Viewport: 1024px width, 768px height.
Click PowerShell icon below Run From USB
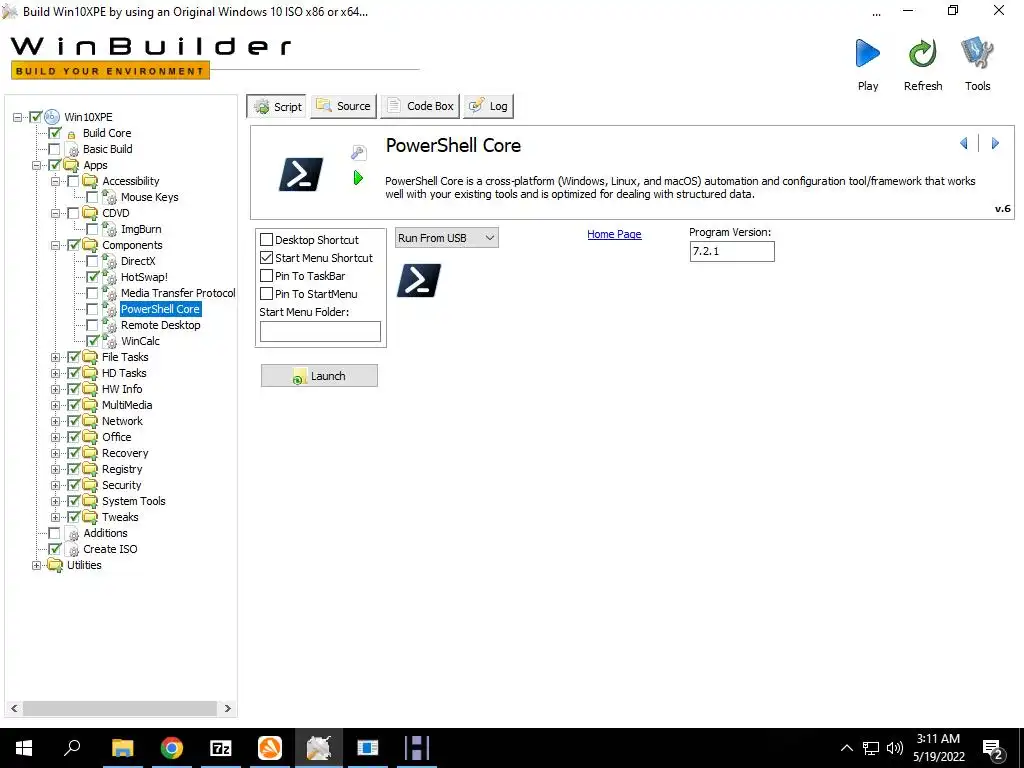419,280
